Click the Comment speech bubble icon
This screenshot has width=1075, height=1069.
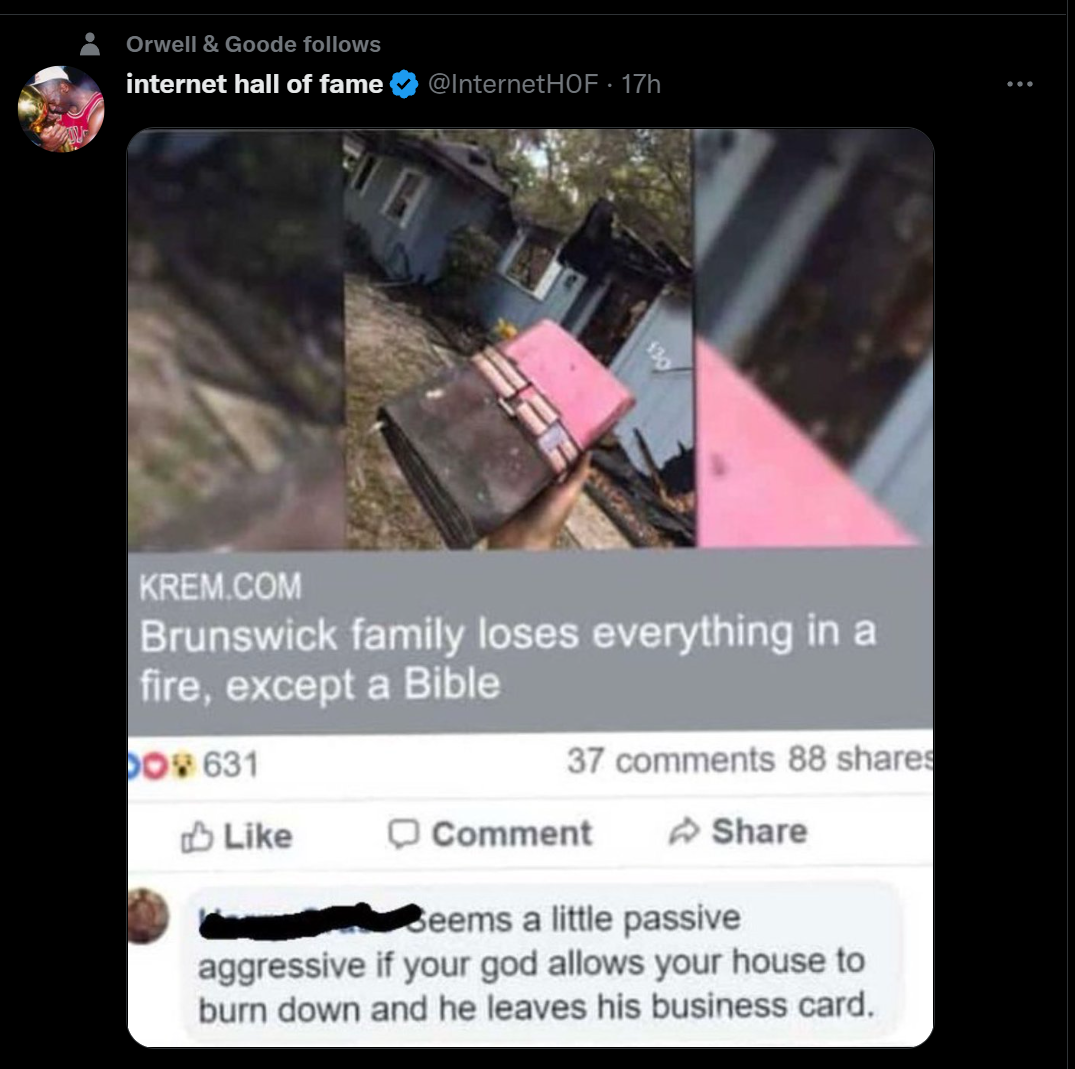pos(403,834)
